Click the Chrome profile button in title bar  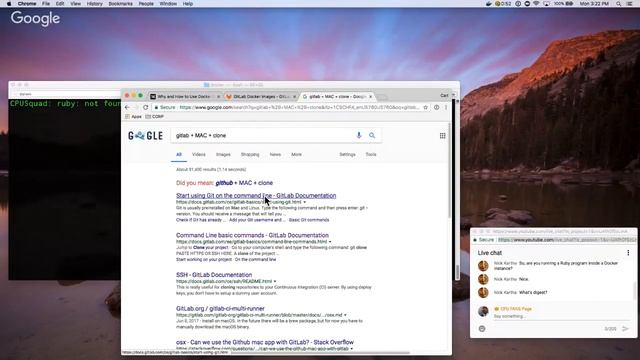pos(444,96)
